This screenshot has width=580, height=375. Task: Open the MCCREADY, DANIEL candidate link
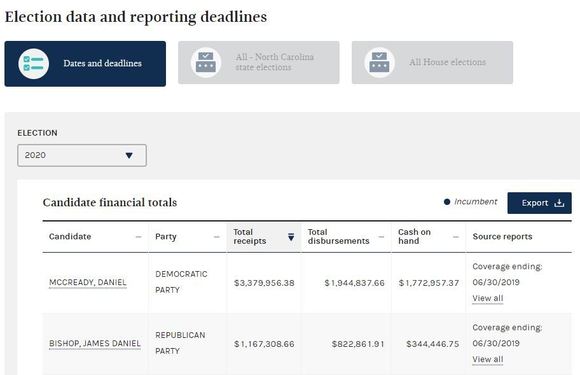click(x=88, y=283)
